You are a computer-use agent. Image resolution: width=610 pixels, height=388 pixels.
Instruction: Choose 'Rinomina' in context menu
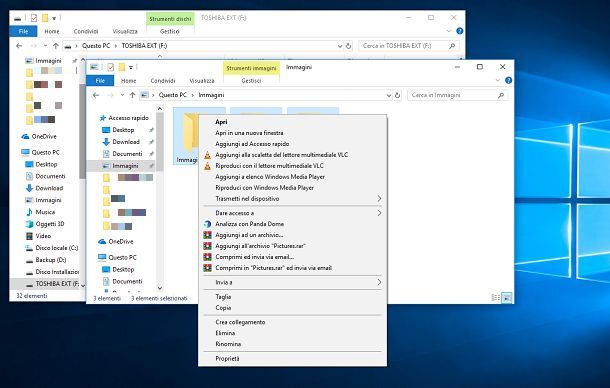[x=228, y=344]
